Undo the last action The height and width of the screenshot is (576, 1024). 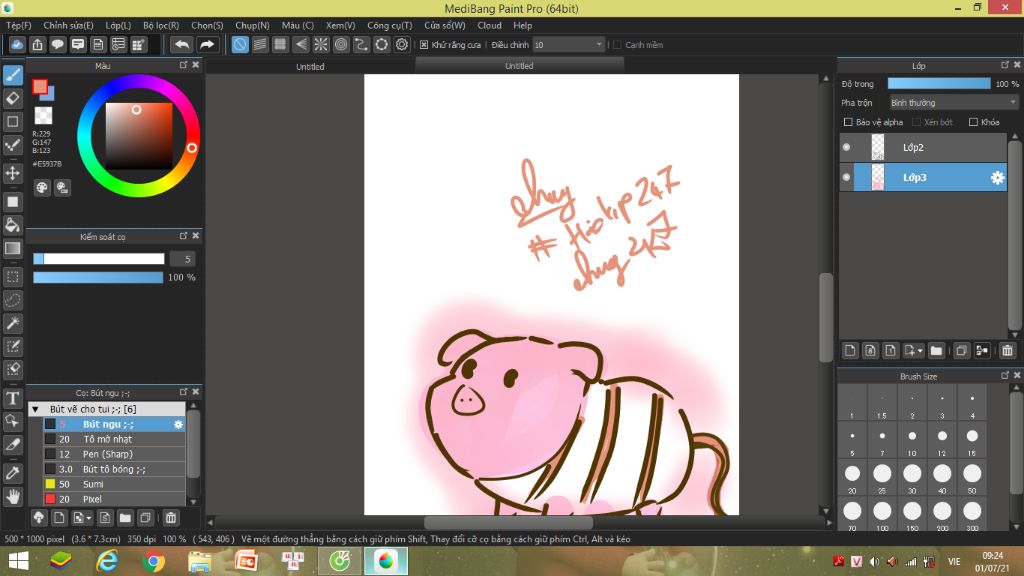(182, 44)
